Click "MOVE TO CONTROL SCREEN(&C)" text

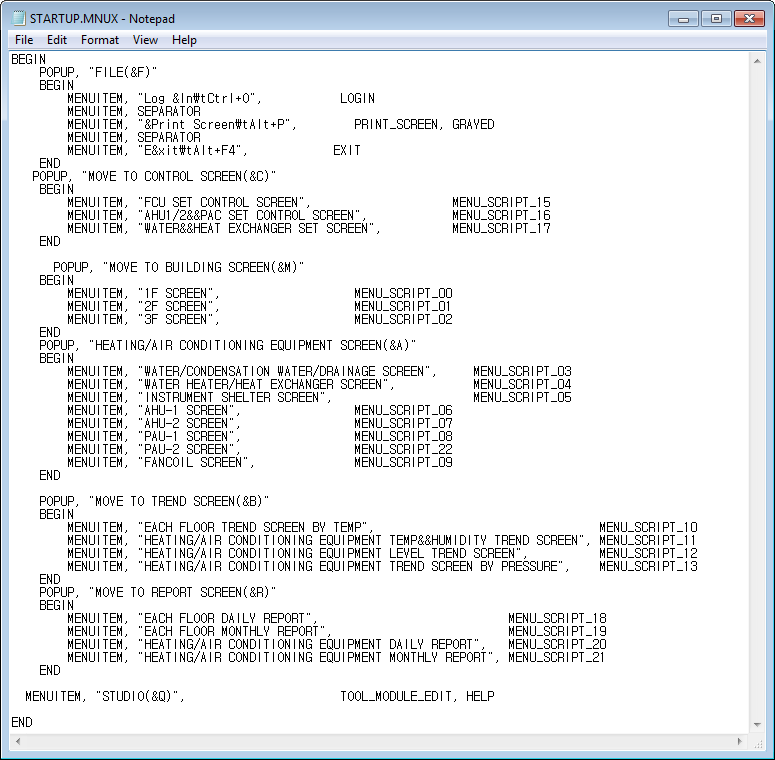pyautogui.click(x=179, y=176)
